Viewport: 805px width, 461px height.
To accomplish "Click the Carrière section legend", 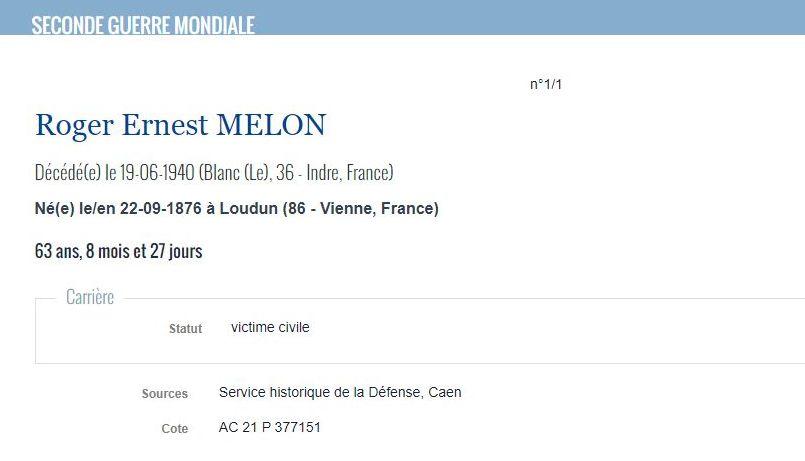I will [x=90, y=297].
